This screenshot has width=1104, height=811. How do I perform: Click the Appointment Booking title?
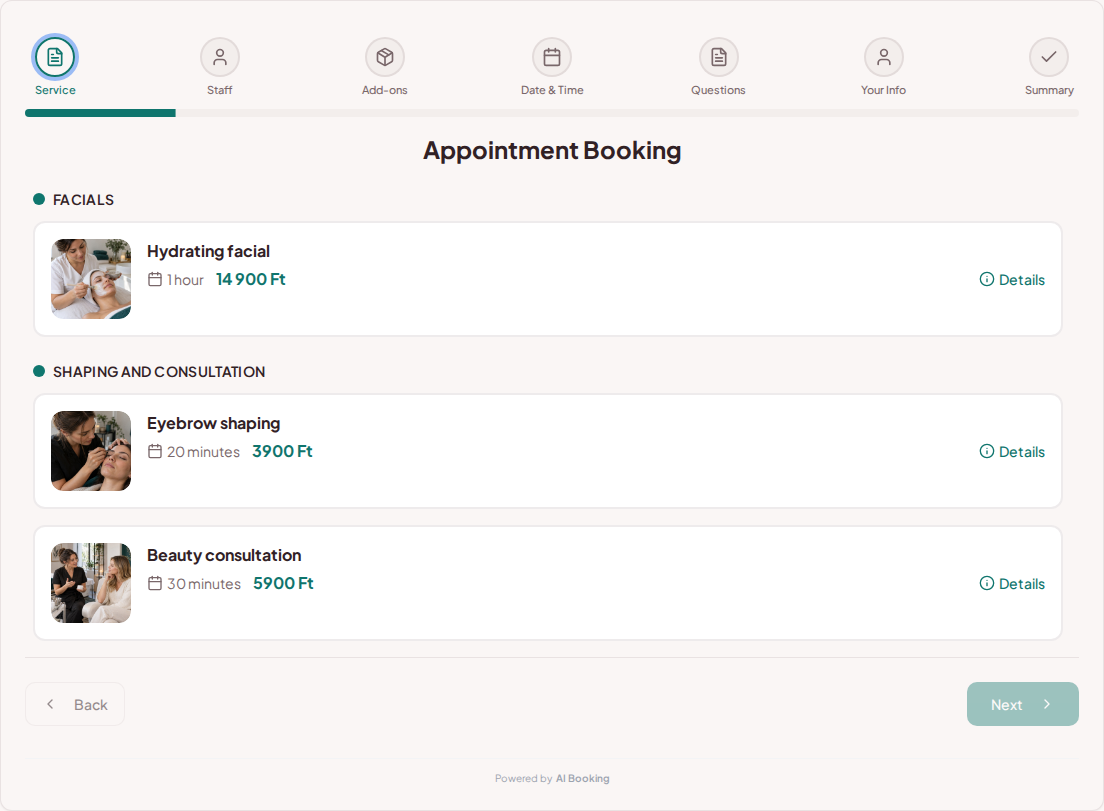[x=552, y=151]
